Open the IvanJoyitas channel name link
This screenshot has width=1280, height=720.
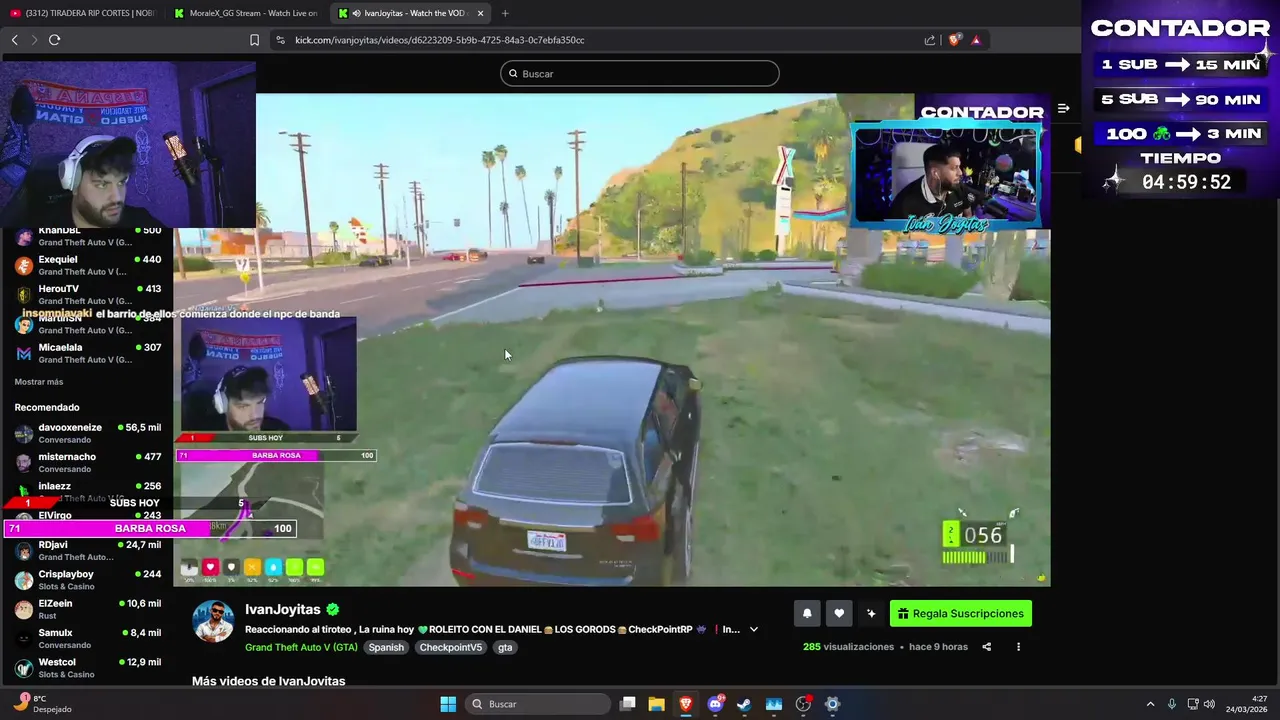click(283, 609)
